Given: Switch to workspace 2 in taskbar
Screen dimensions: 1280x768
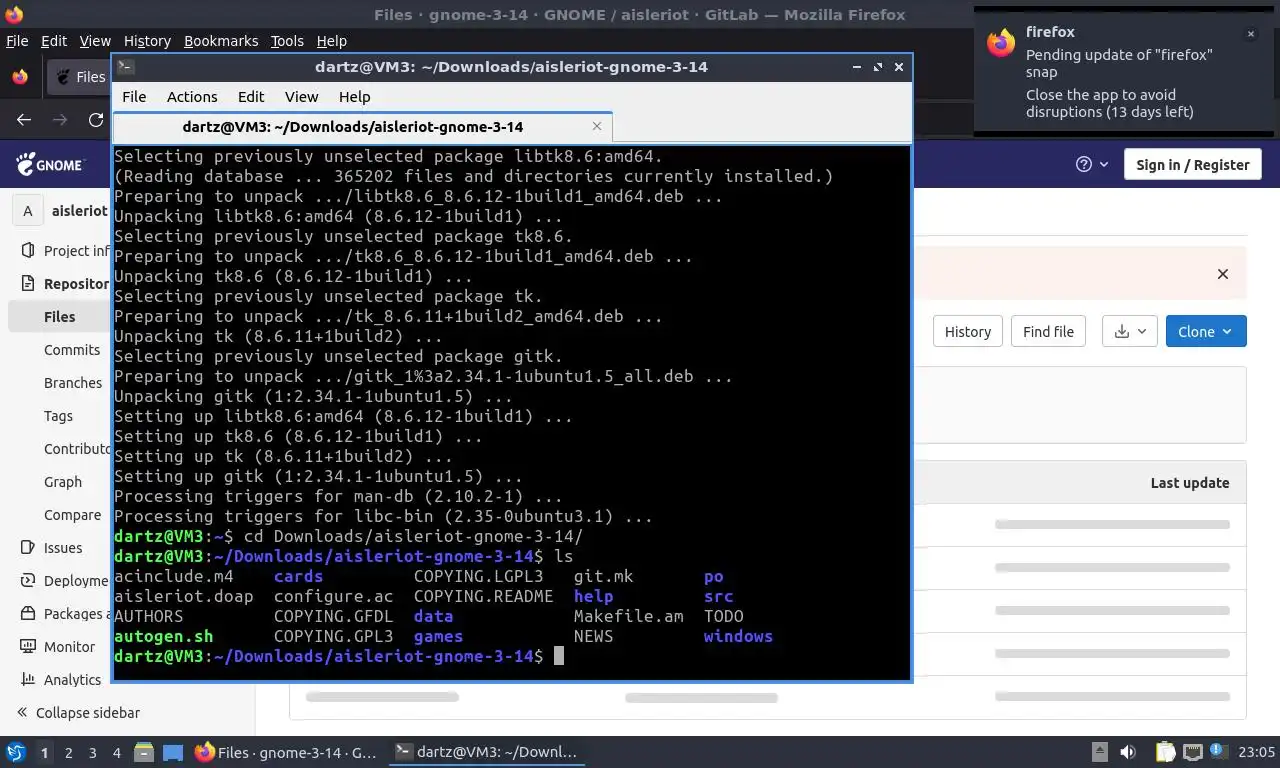Looking at the screenshot, I should coord(68,752).
